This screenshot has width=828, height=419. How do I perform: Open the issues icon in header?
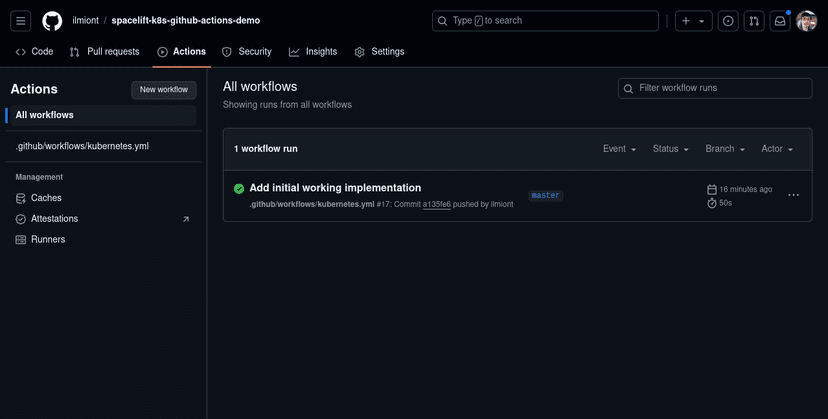point(728,21)
